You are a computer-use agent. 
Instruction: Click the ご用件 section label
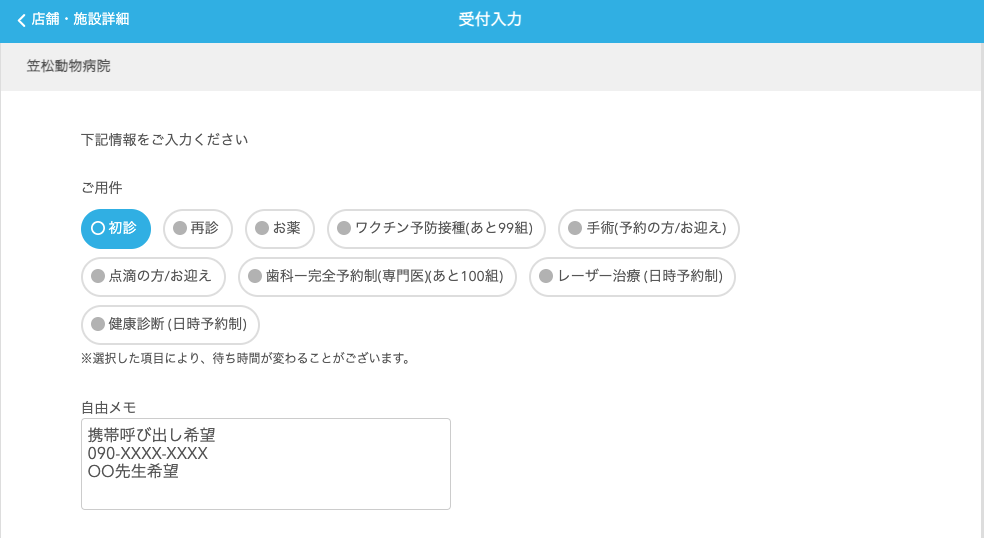coord(102,187)
